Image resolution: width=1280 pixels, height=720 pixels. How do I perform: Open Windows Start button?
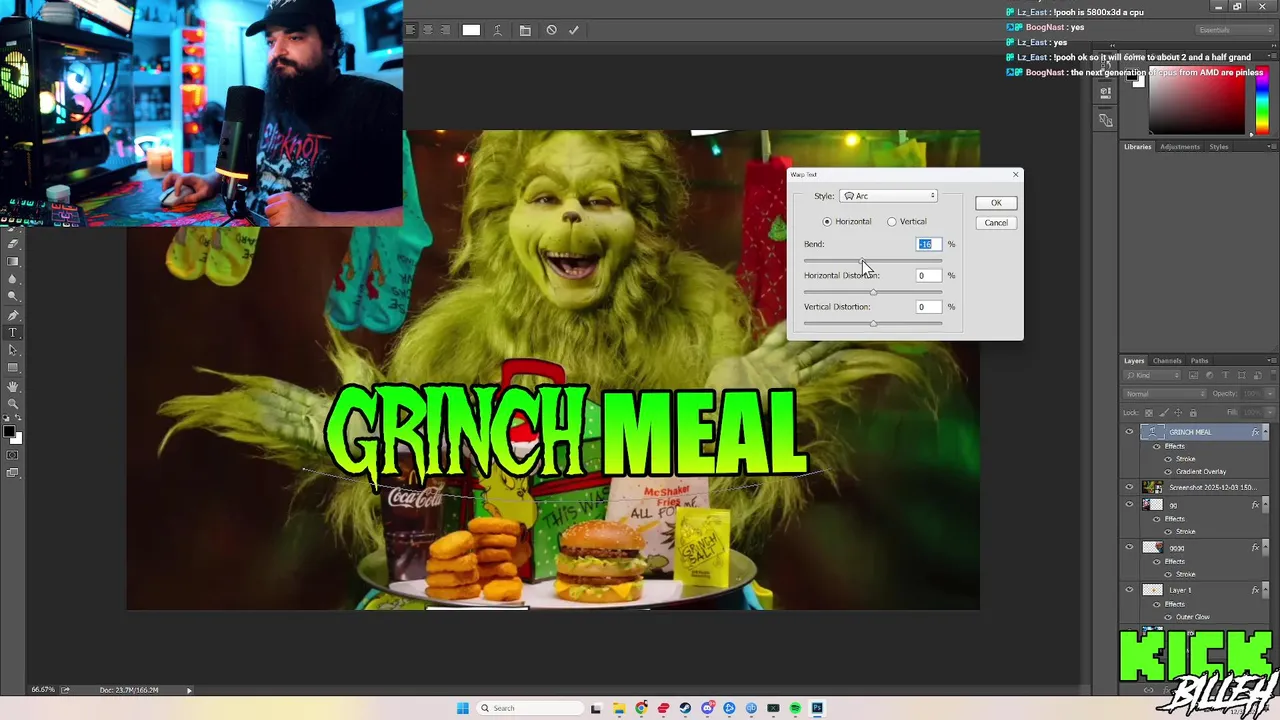[462, 708]
